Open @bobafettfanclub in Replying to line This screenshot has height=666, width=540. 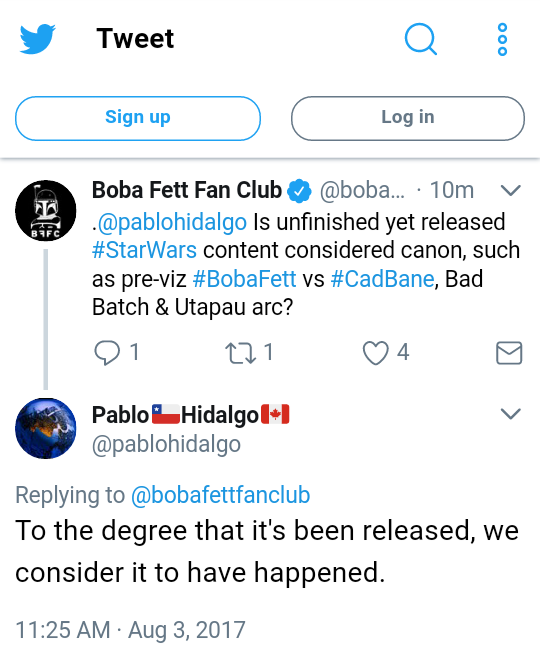(221, 495)
